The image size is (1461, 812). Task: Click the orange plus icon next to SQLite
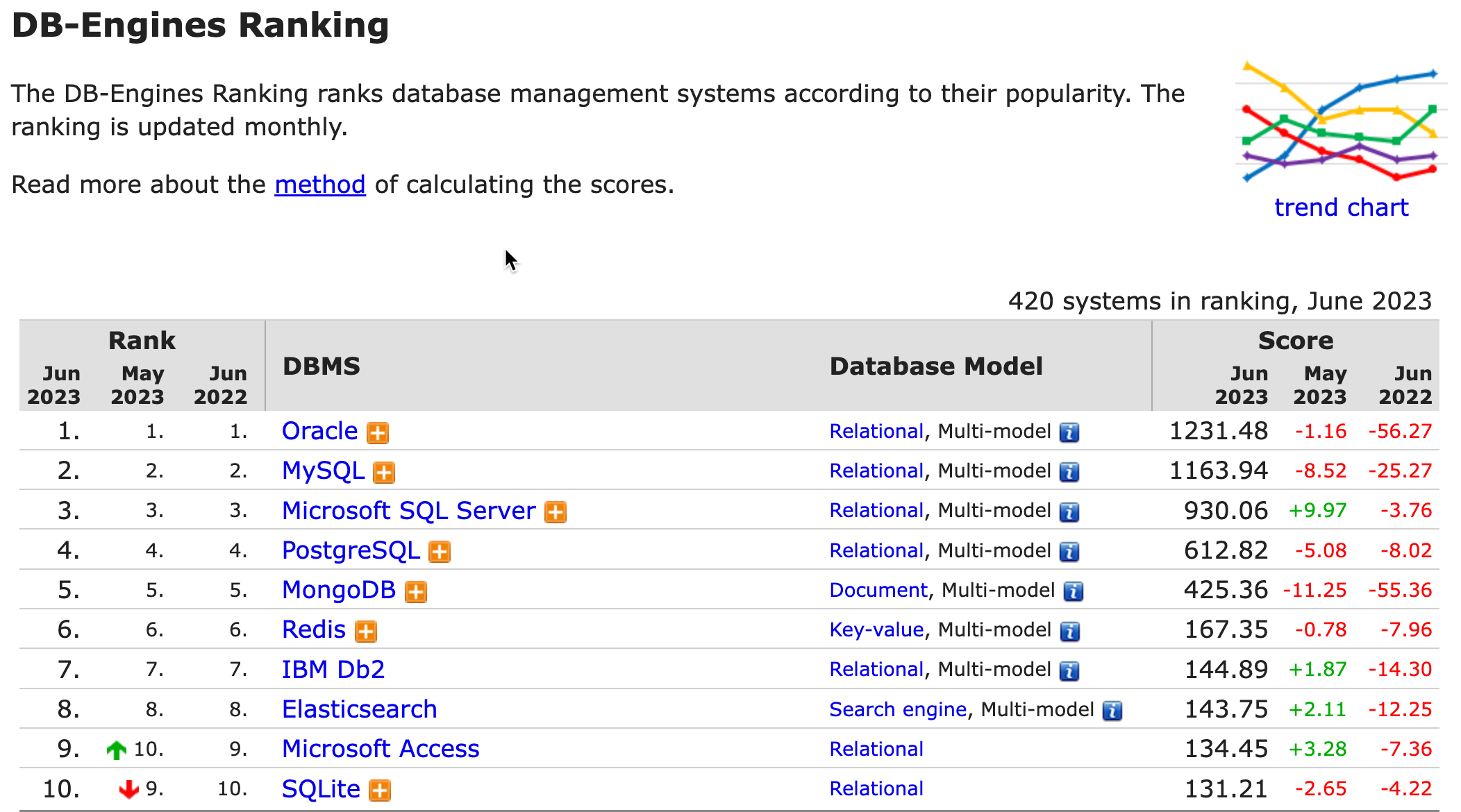point(379,790)
